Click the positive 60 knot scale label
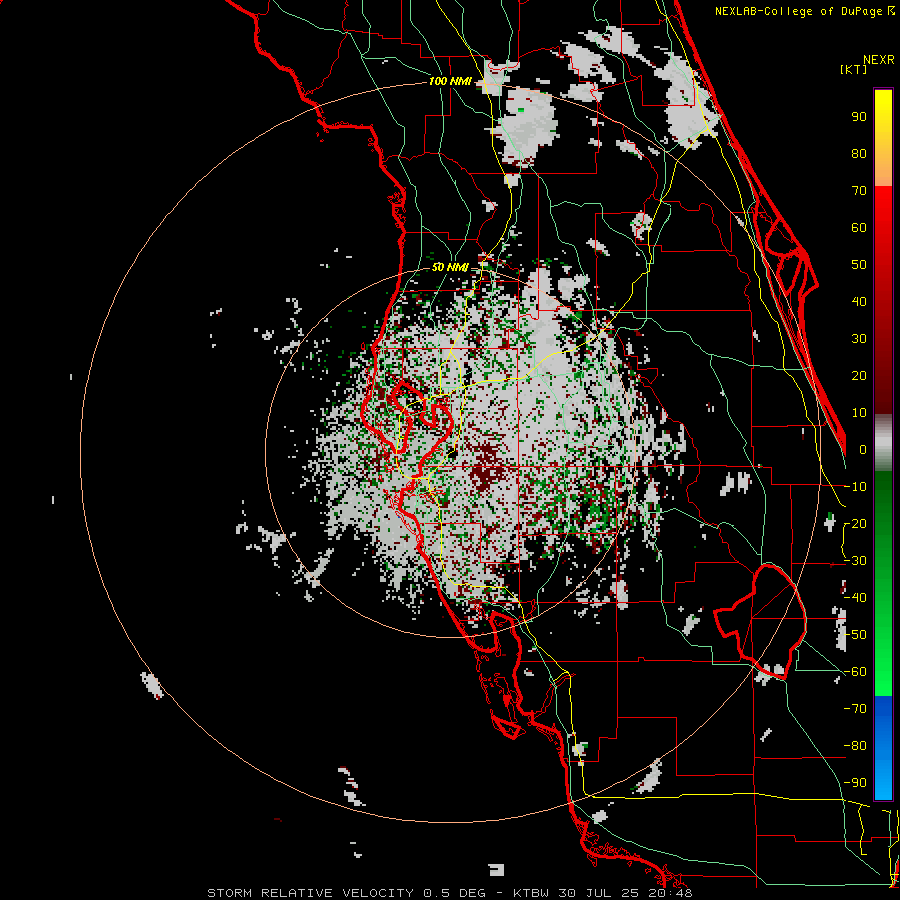The image size is (900, 900). click(859, 228)
